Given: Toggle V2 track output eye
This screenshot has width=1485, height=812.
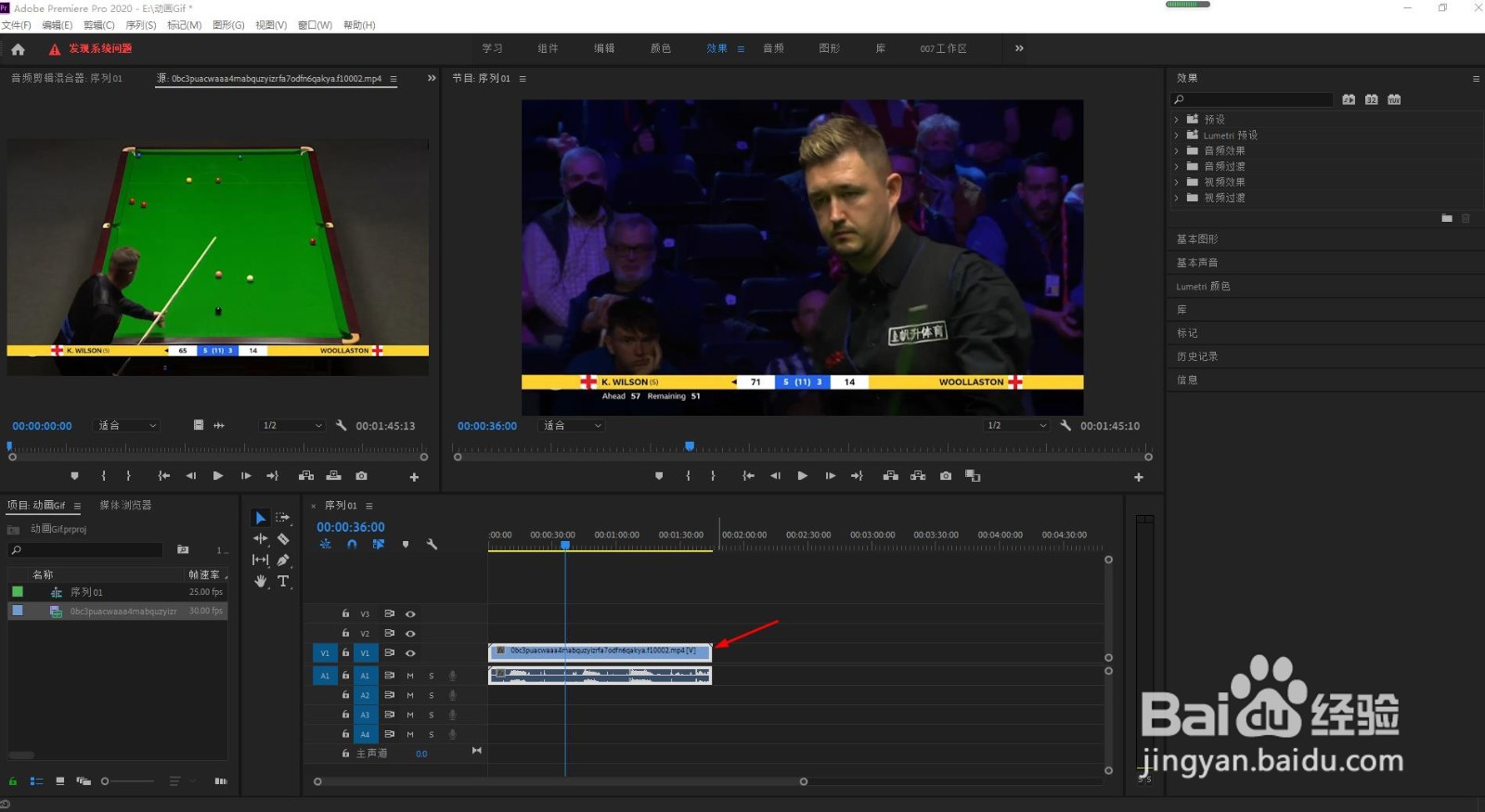Looking at the screenshot, I should (x=410, y=634).
